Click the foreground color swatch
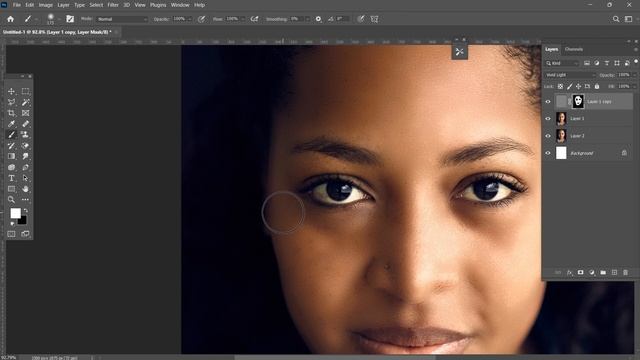The height and width of the screenshot is (360, 640). click(15, 213)
